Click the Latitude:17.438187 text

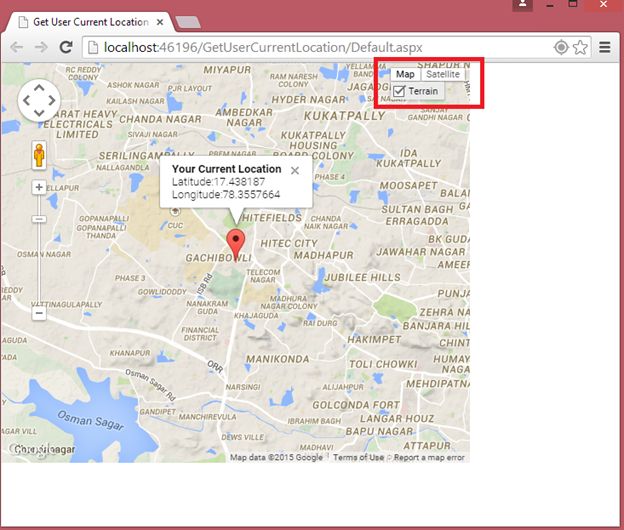click(218, 182)
